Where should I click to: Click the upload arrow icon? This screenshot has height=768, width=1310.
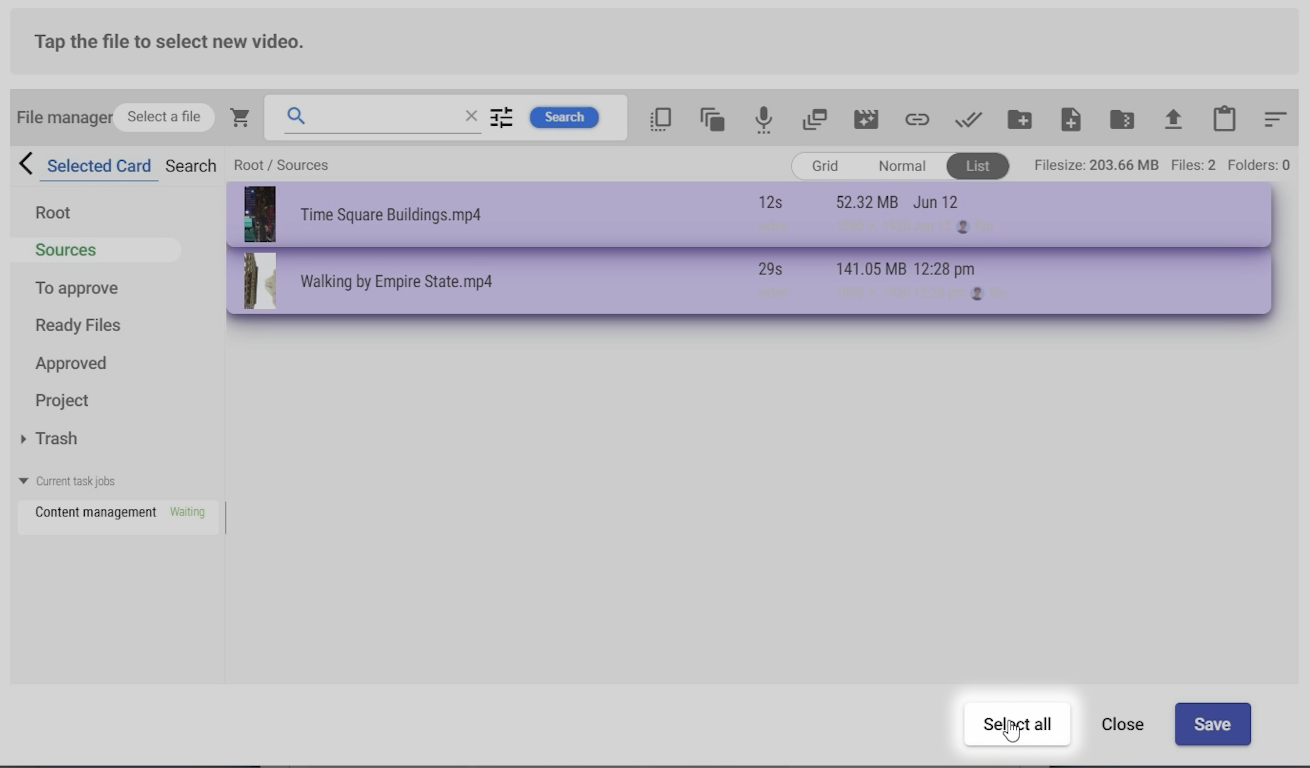1173,119
